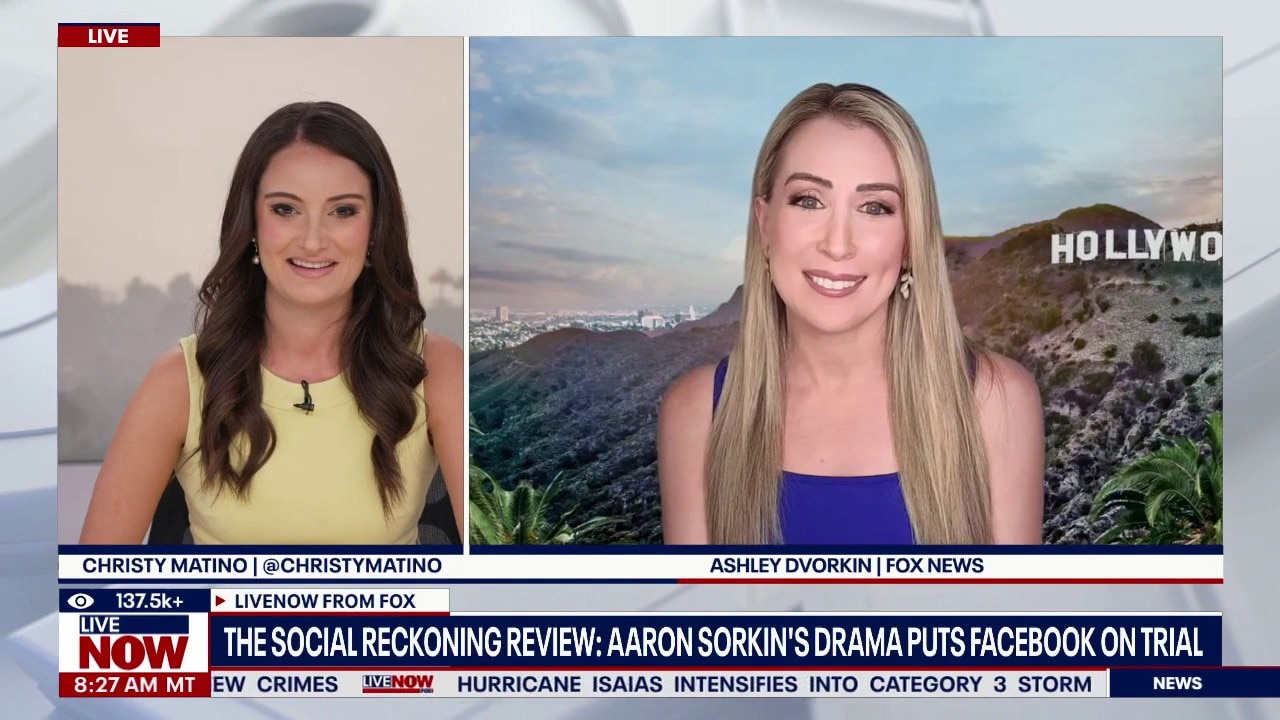Click the "CHRISTY MATINO | @CHRISTYMATINO" name bar
The width and height of the screenshot is (1280, 720).
point(262,566)
